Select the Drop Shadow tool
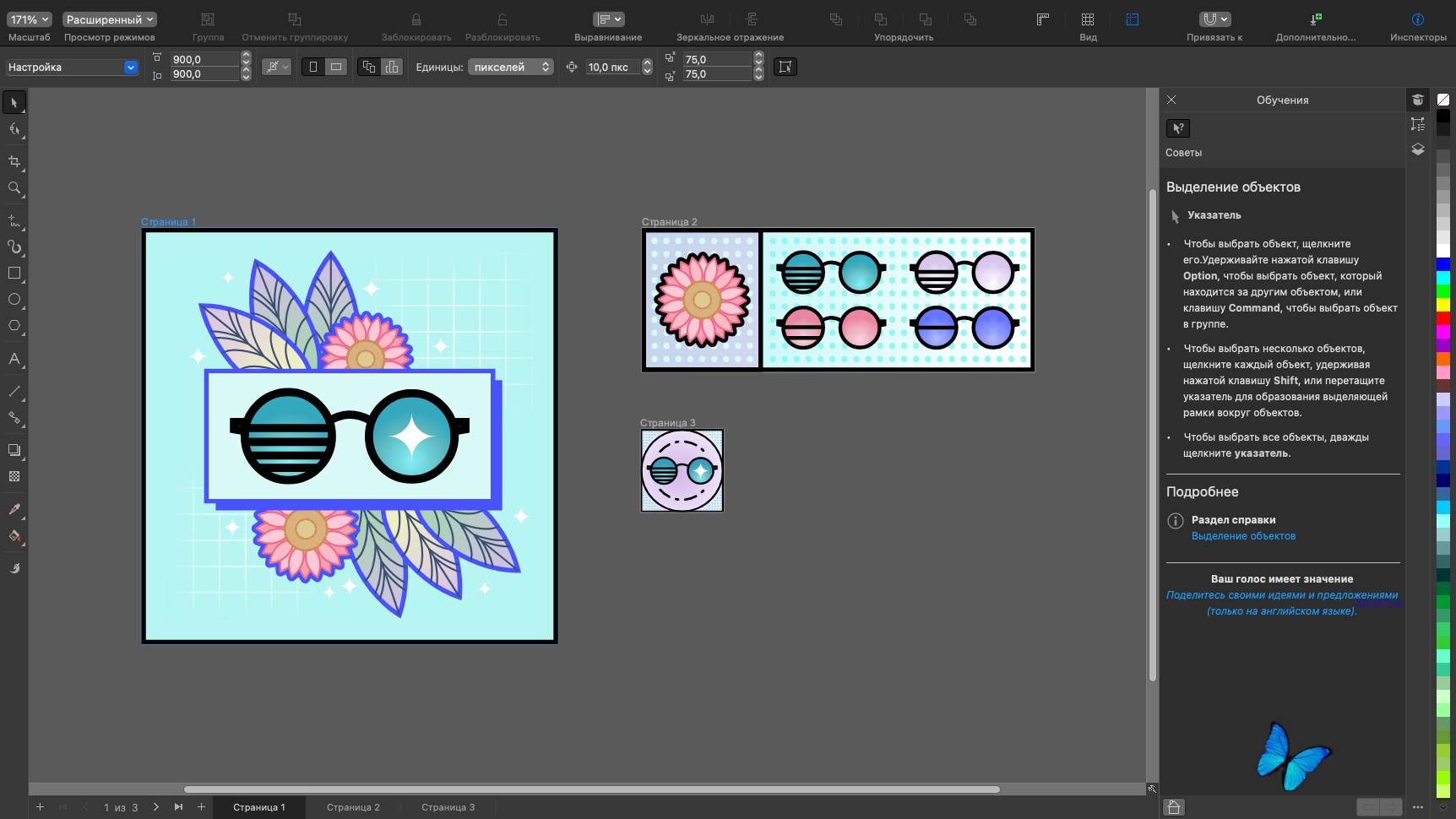 14,450
